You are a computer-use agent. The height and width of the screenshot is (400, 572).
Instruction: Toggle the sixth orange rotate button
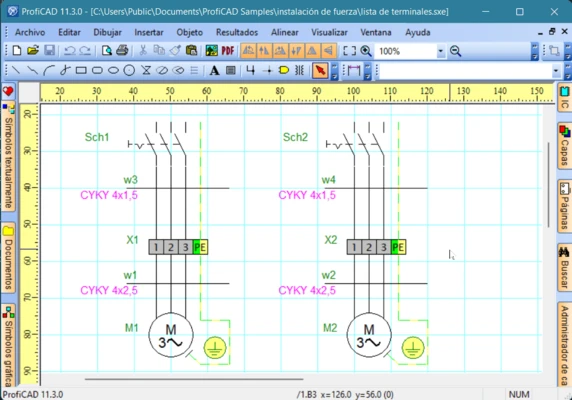tap(328, 51)
